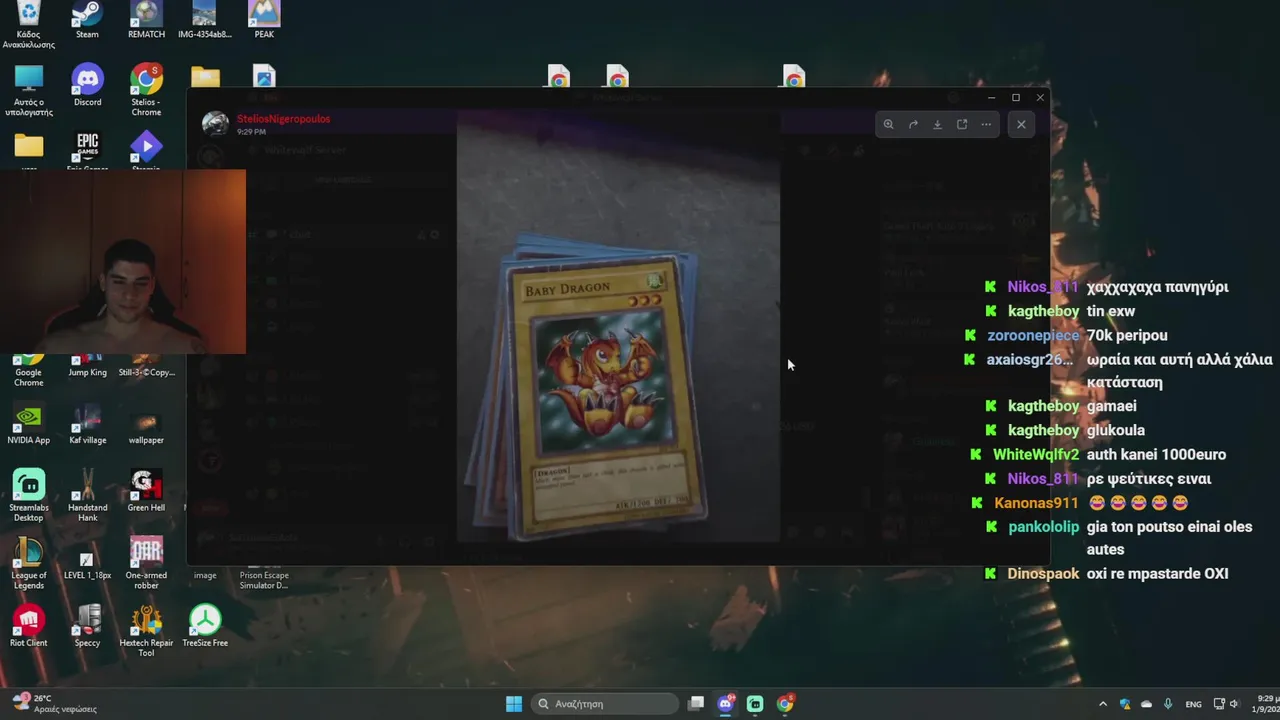
Task: Zoom in on the Discord image viewer
Action: [888, 124]
